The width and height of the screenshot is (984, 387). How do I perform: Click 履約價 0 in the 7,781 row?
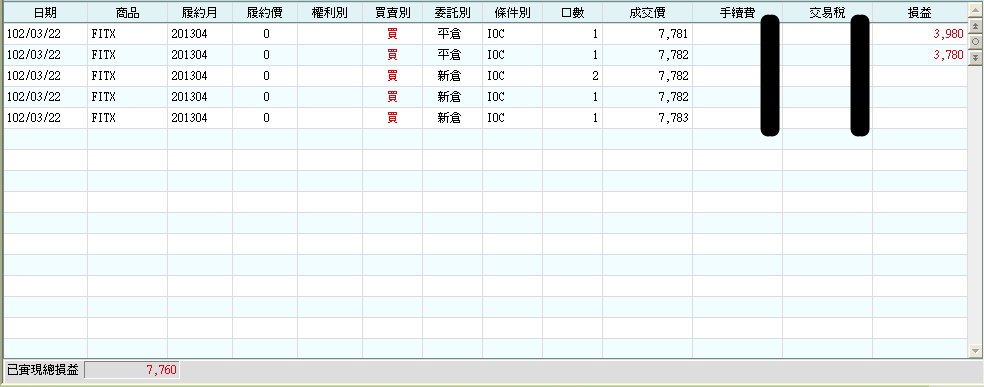pyautogui.click(x=267, y=34)
